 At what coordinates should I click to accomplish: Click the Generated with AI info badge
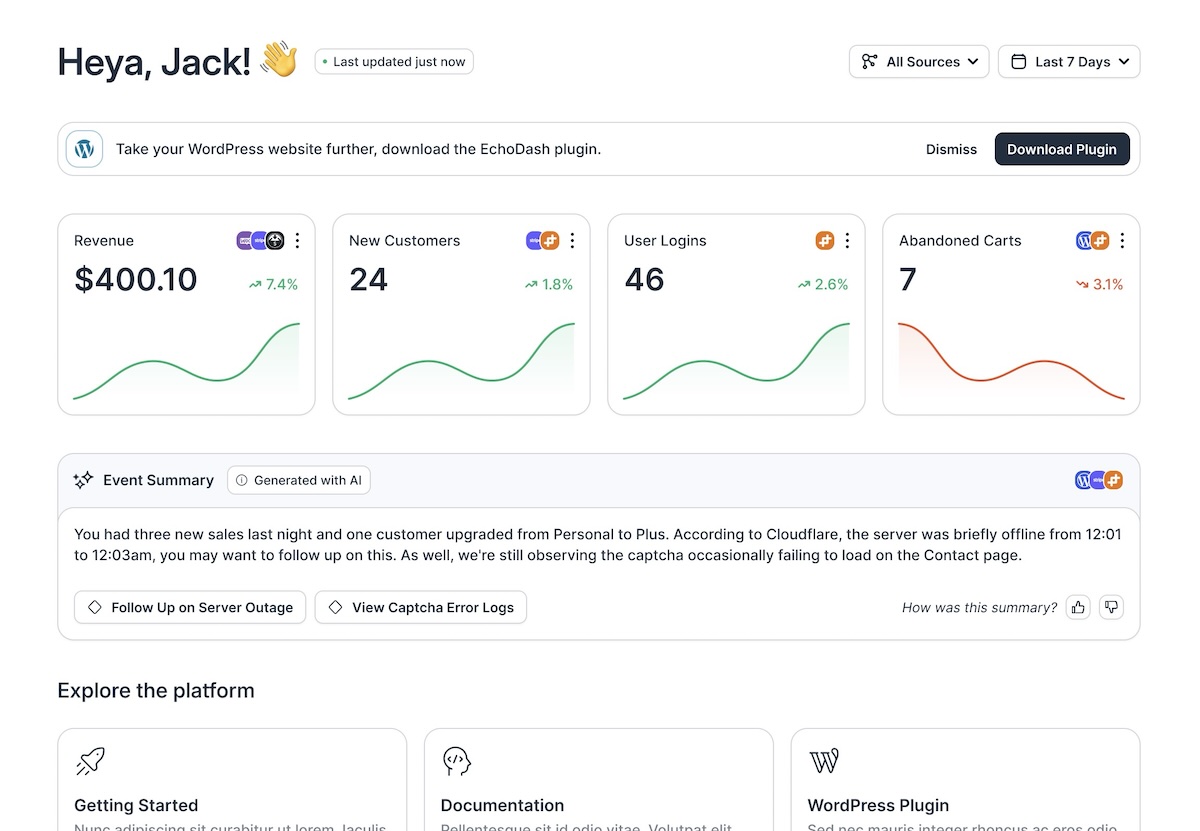pos(298,480)
